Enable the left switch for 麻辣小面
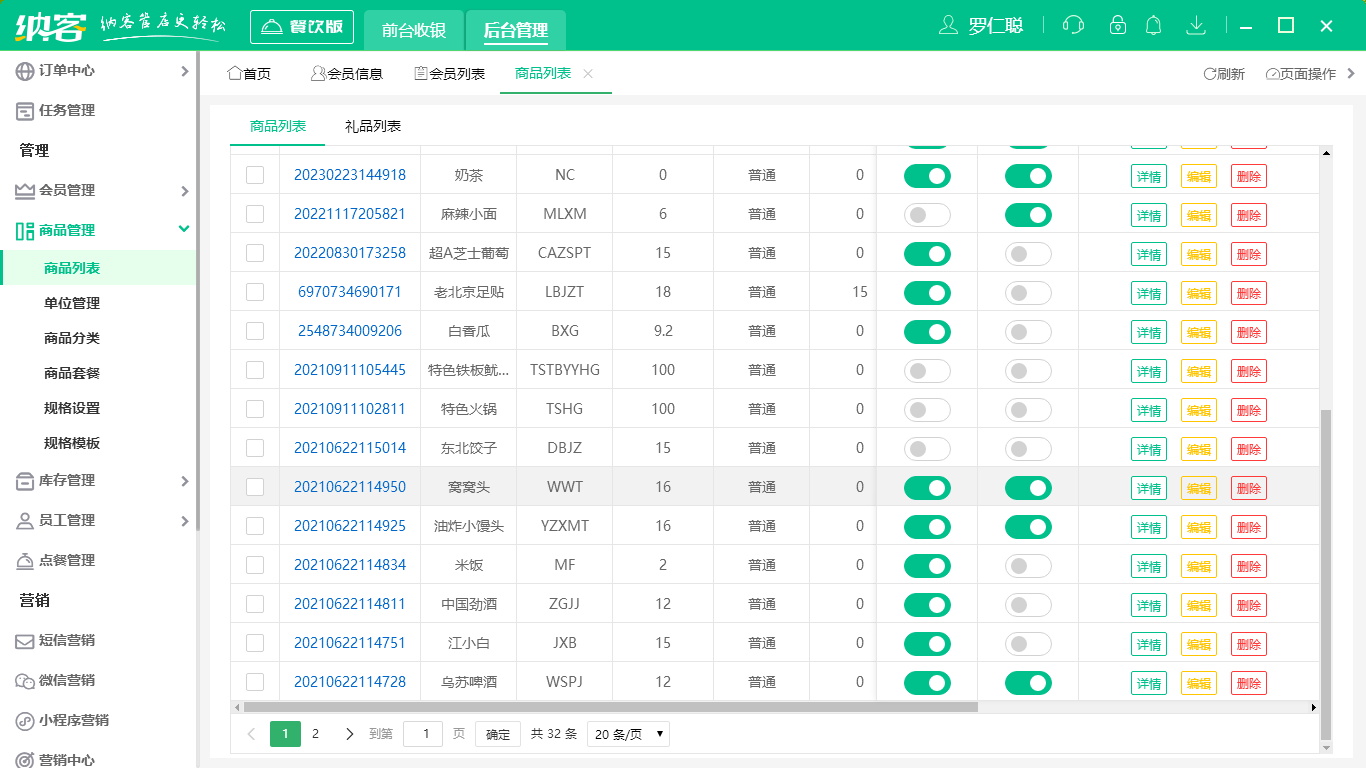The image size is (1366, 768). pyautogui.click(x=926, y=214)
